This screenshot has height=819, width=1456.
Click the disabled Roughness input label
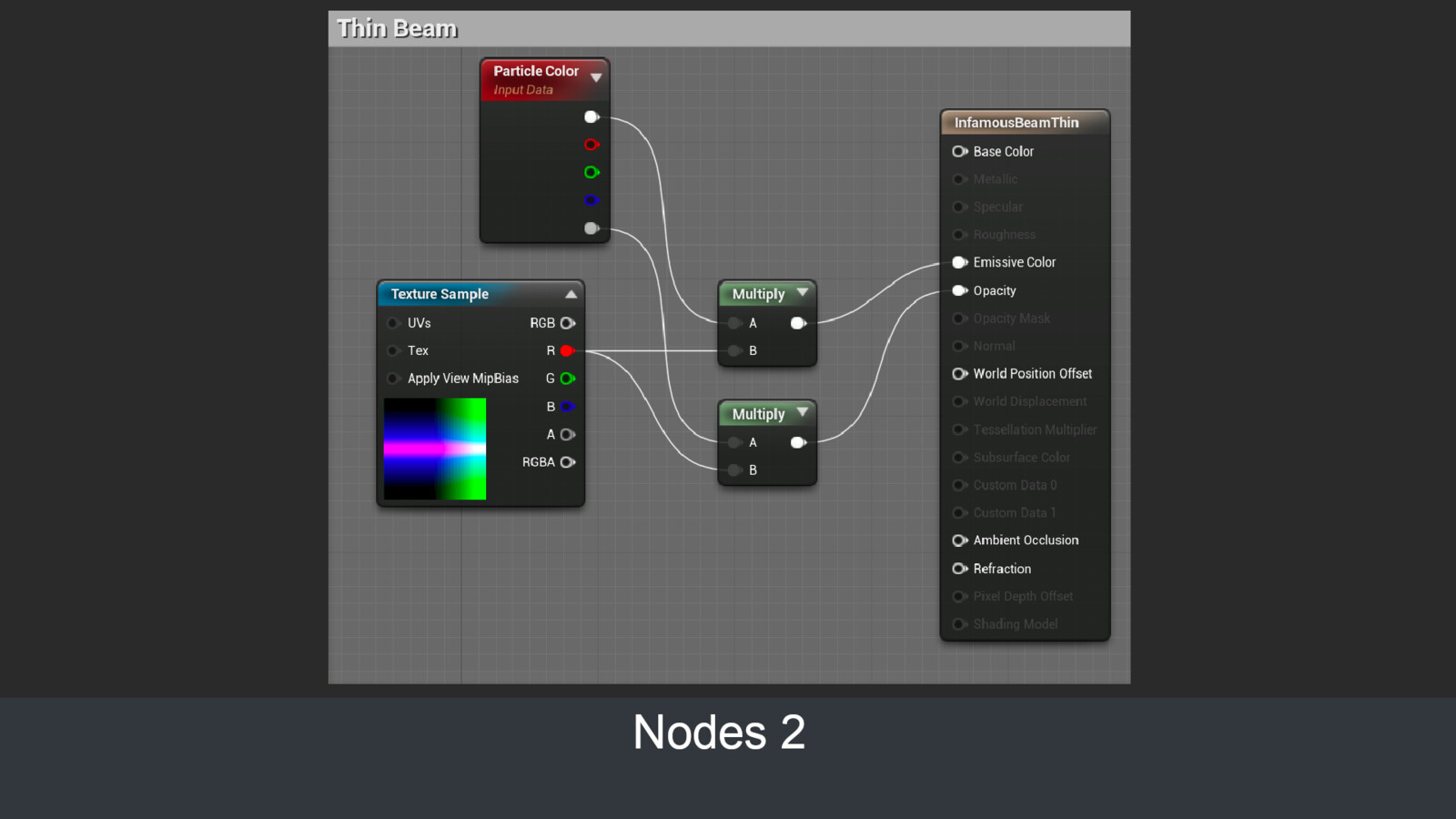(1005, 235)
